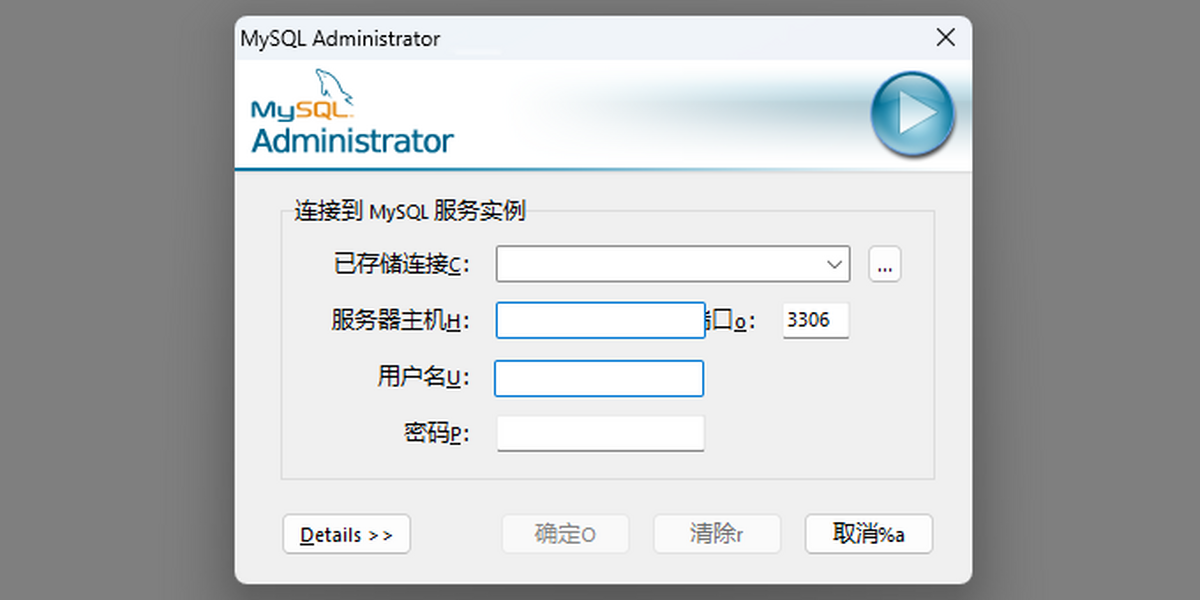Click the MySQL Administrator title bar text

pyautogui.click(x=340, y=39)
